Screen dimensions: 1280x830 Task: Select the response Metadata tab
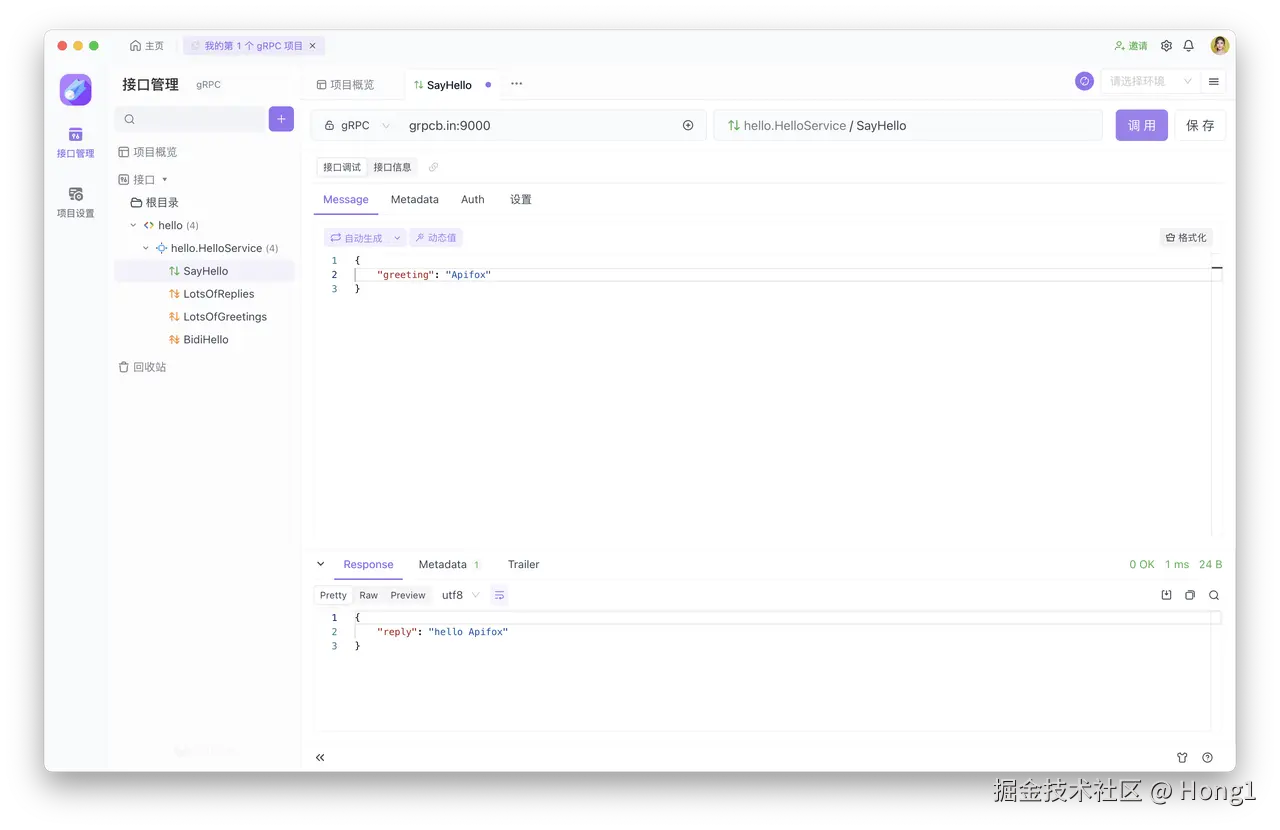(449, 565)
